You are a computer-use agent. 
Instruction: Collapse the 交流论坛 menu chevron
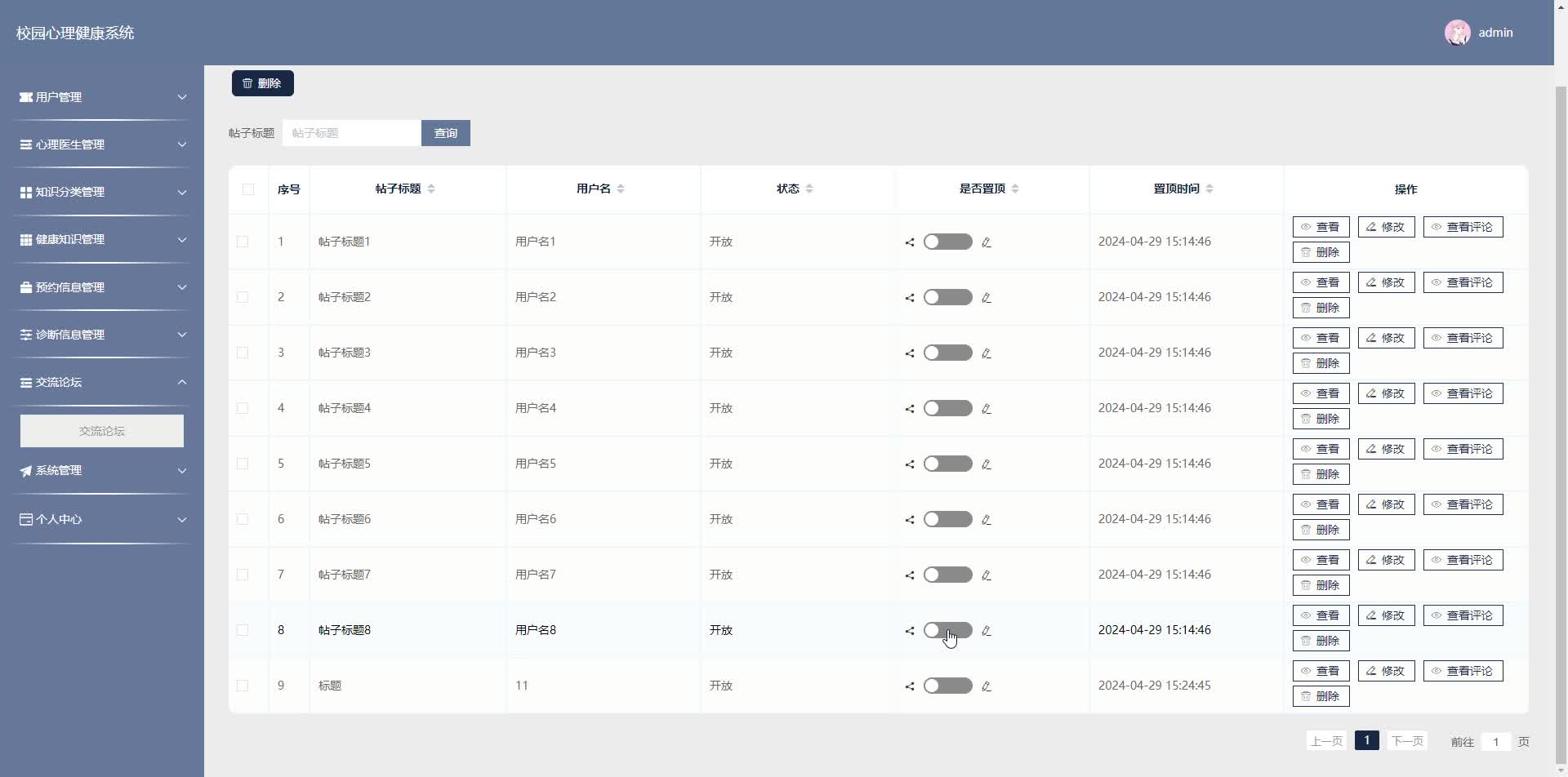pyautogui.click(x=182, y=382)
